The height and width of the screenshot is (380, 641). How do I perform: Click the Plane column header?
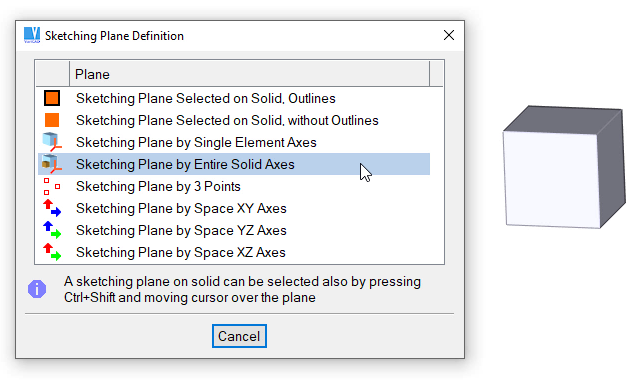pyautogui.click(x=249, y=74)
